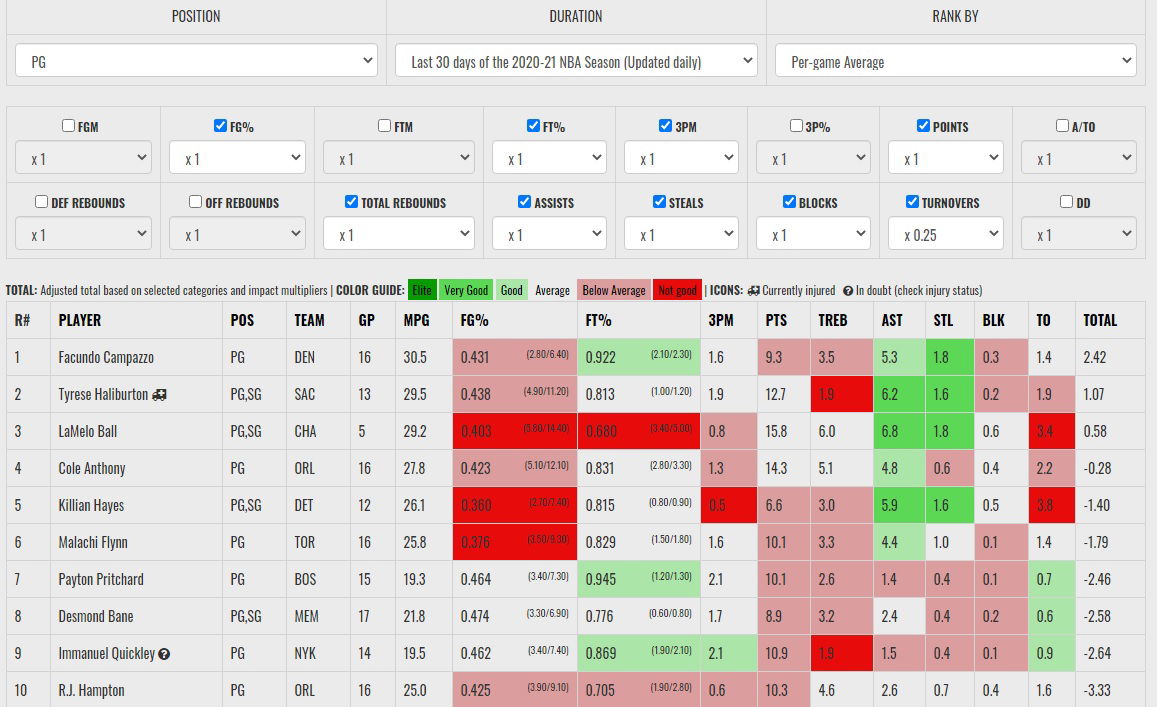The height and width of the screenshot is (707, 1157).
Task: Click the ambulance icon in the icons legend
Action: click(x=753, y=291)
